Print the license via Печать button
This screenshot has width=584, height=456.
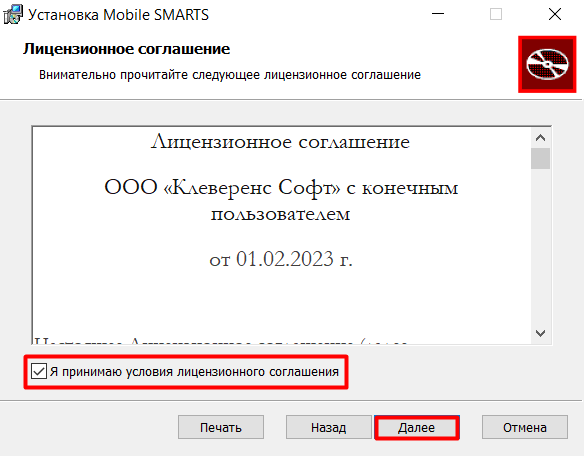pos(221,427)
